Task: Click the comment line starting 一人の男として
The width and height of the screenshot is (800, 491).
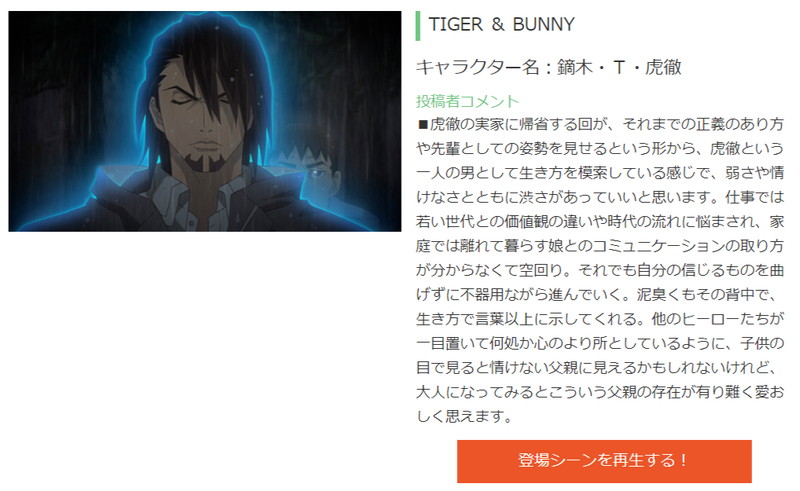Action: 600,173
